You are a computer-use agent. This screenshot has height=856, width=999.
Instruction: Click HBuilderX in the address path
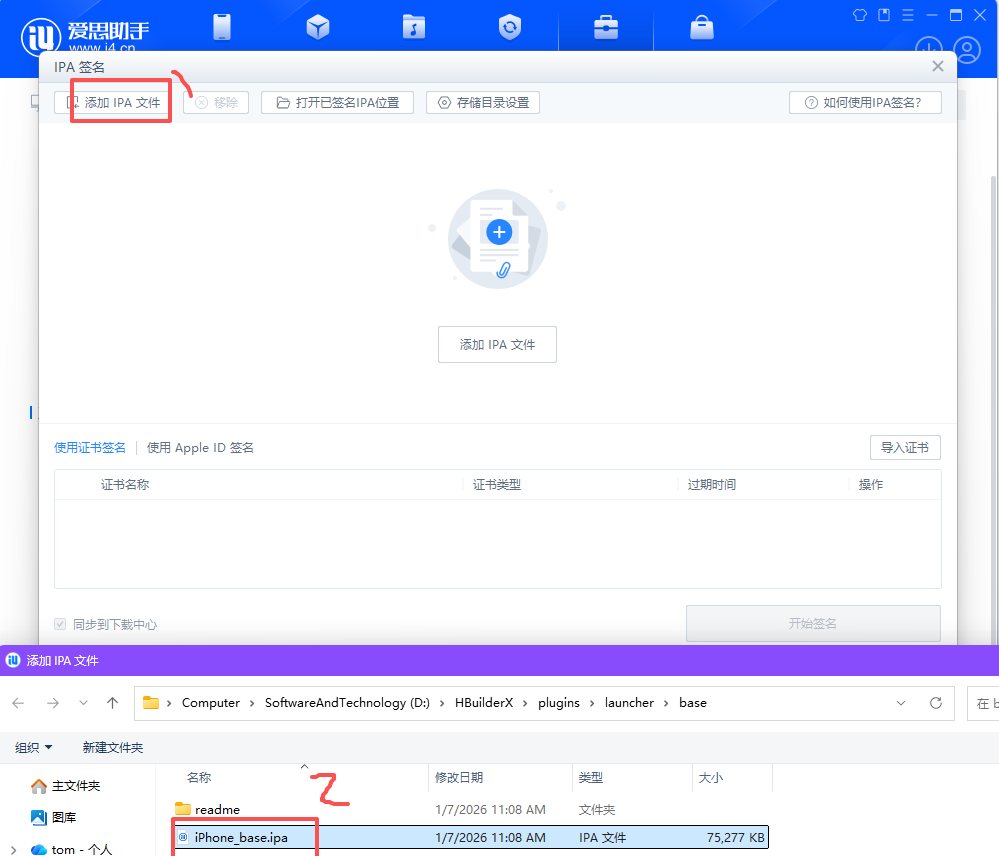point(484,703)
